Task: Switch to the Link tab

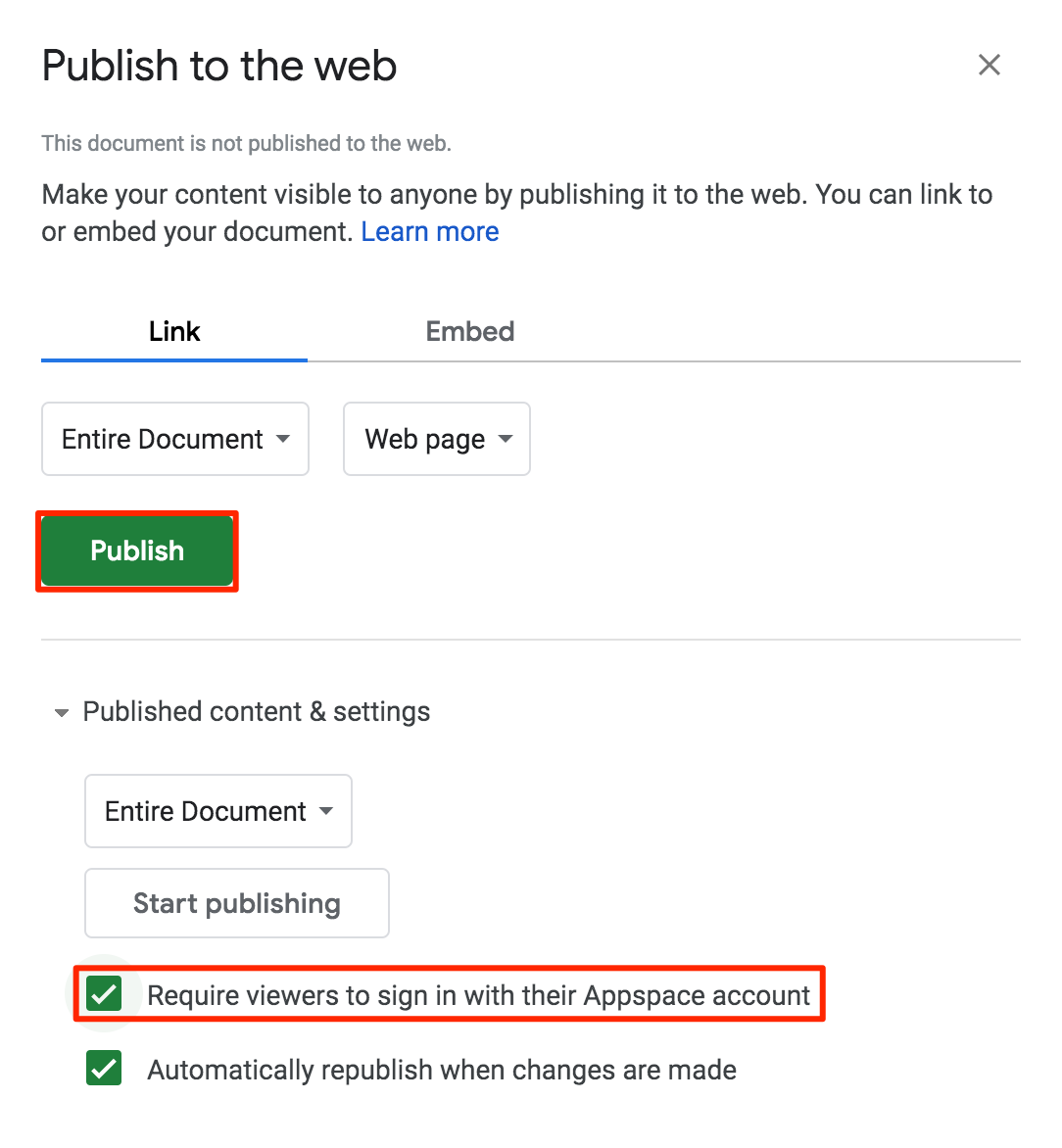Action: tap(174, 331)
